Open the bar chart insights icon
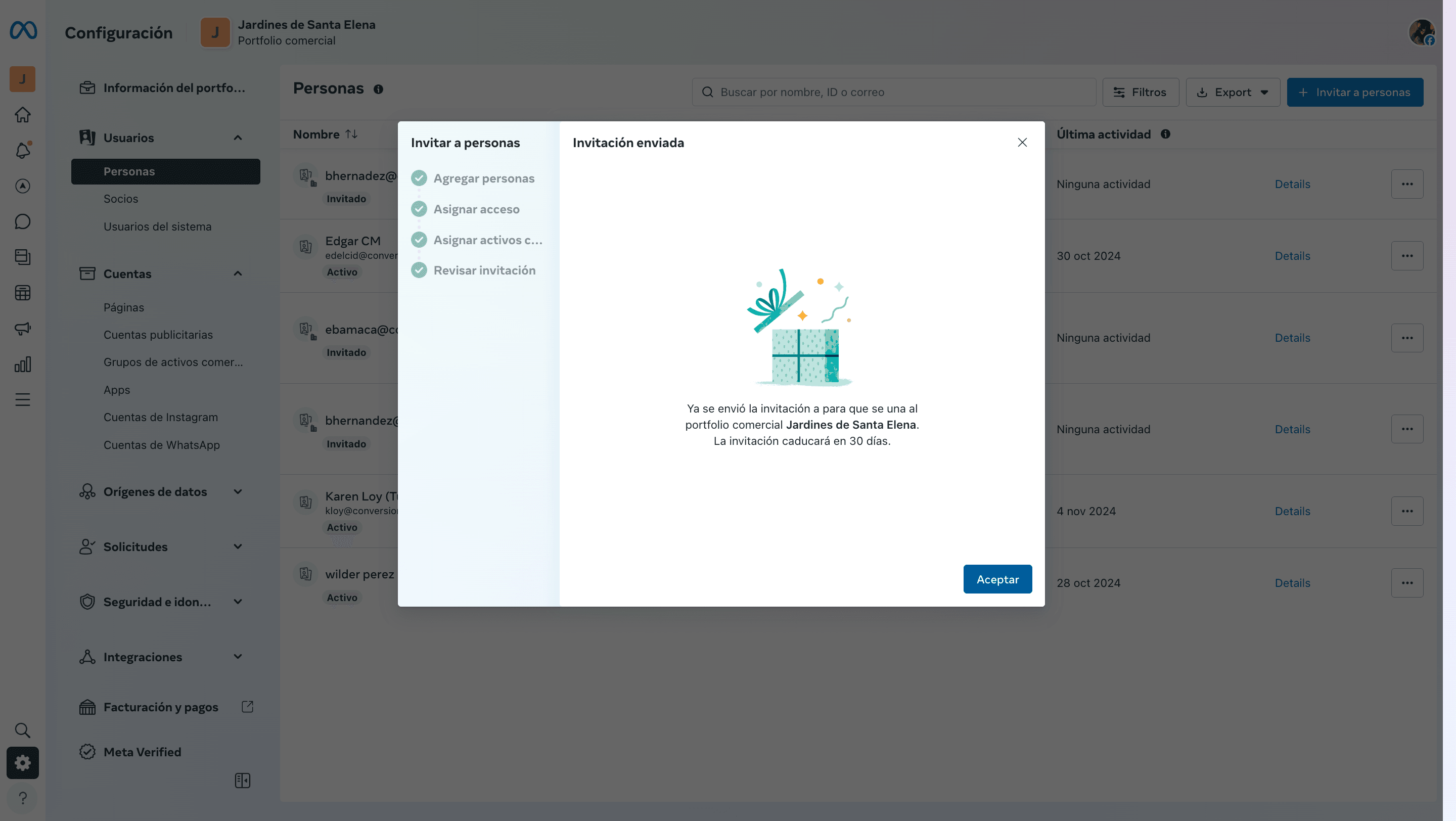This screenshot has height=821, width=1456. [23, 364]
